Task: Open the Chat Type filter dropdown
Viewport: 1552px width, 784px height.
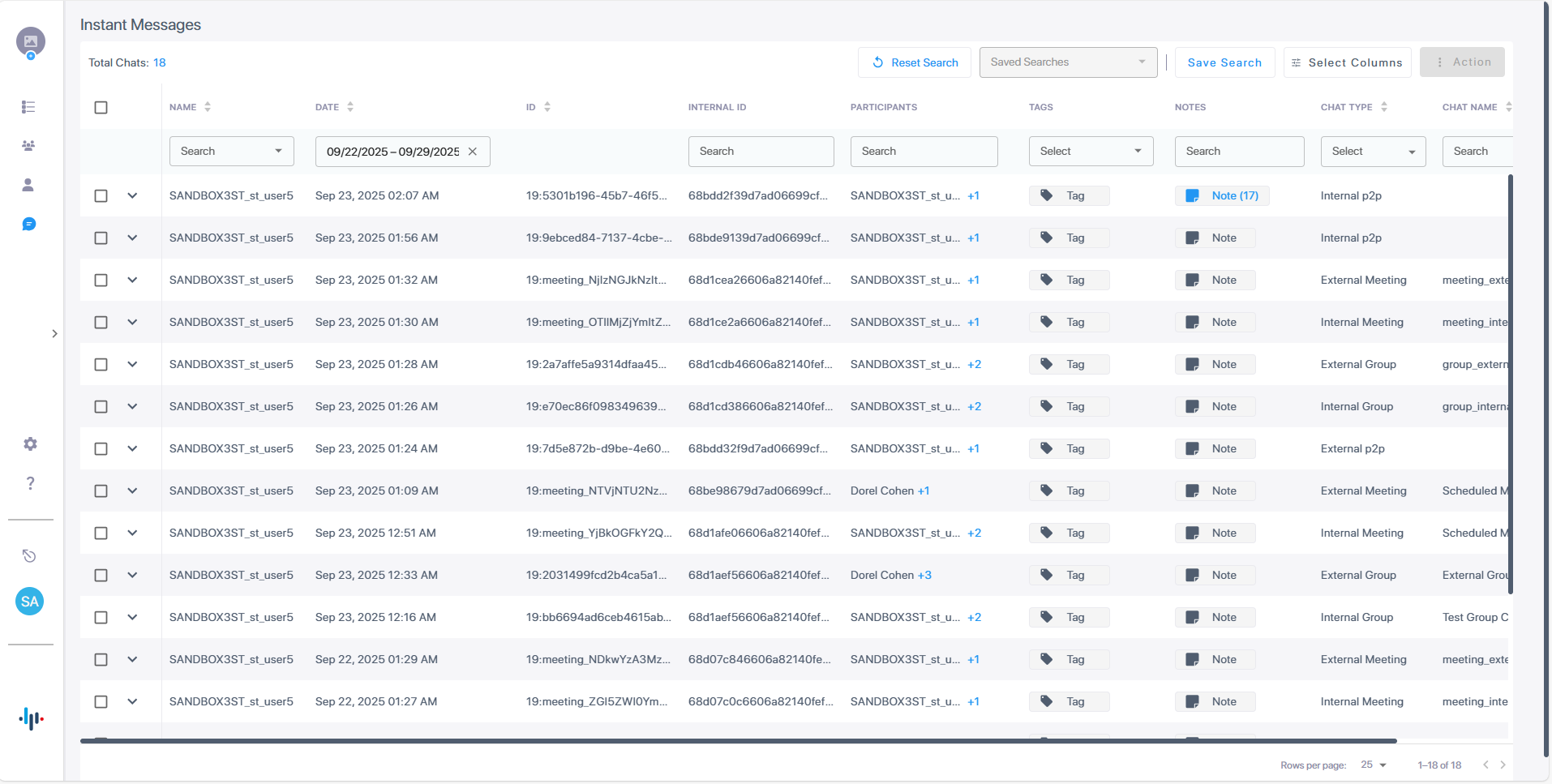Action: tap(1372, 152)
